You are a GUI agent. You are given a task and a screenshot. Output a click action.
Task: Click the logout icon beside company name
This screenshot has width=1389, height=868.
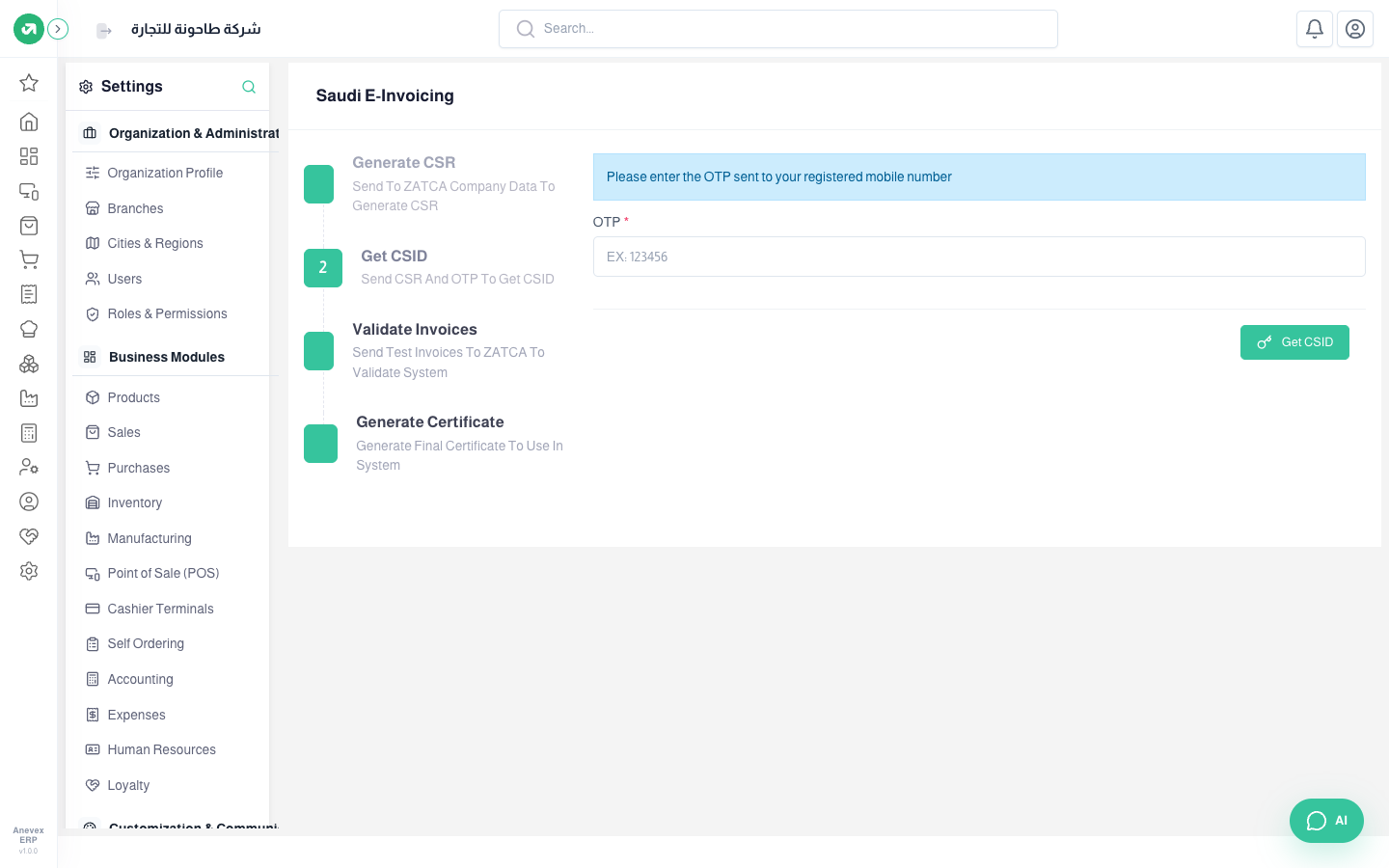click(104, 31)
